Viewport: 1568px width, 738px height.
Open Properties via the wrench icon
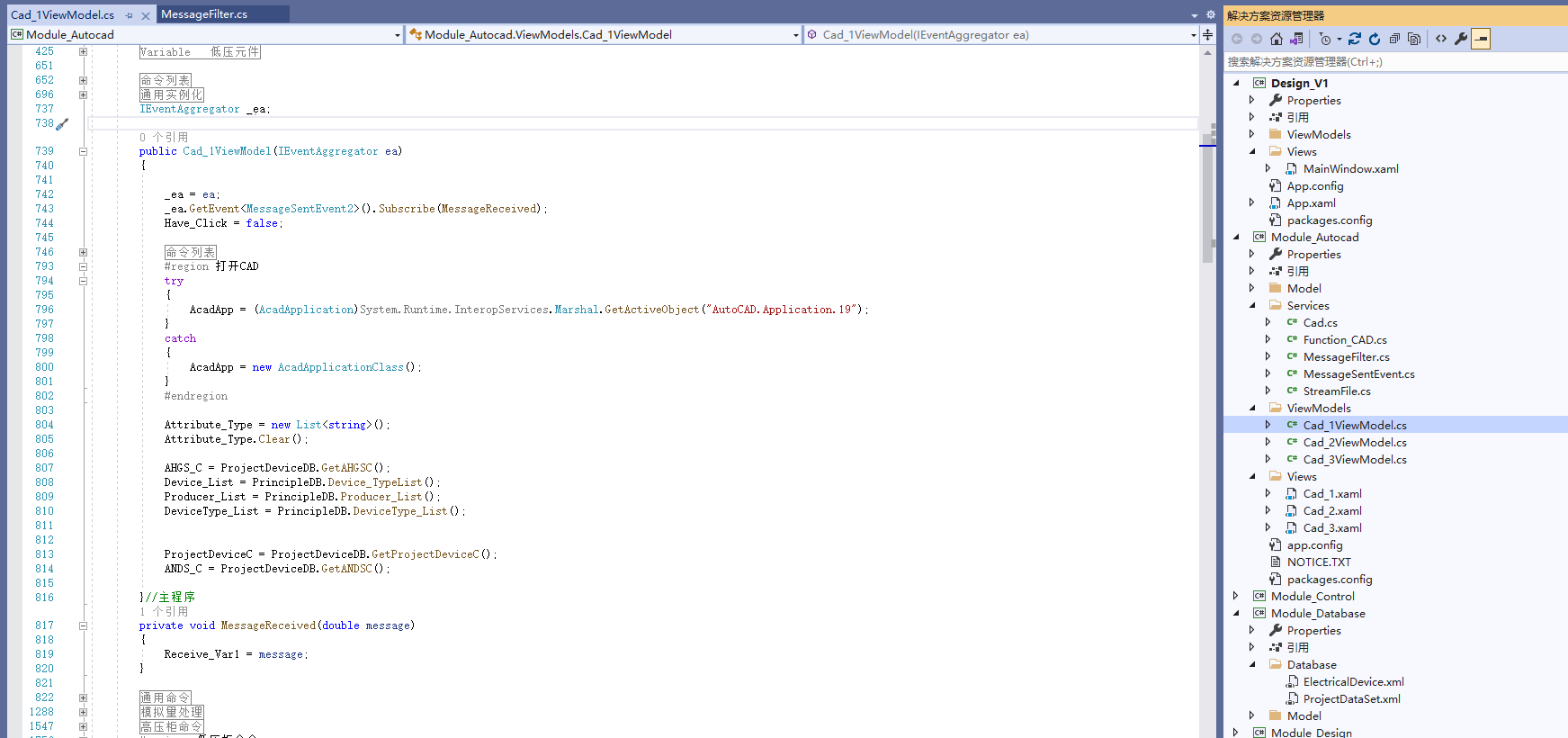pyautogui.click(x=1461, y=39)
